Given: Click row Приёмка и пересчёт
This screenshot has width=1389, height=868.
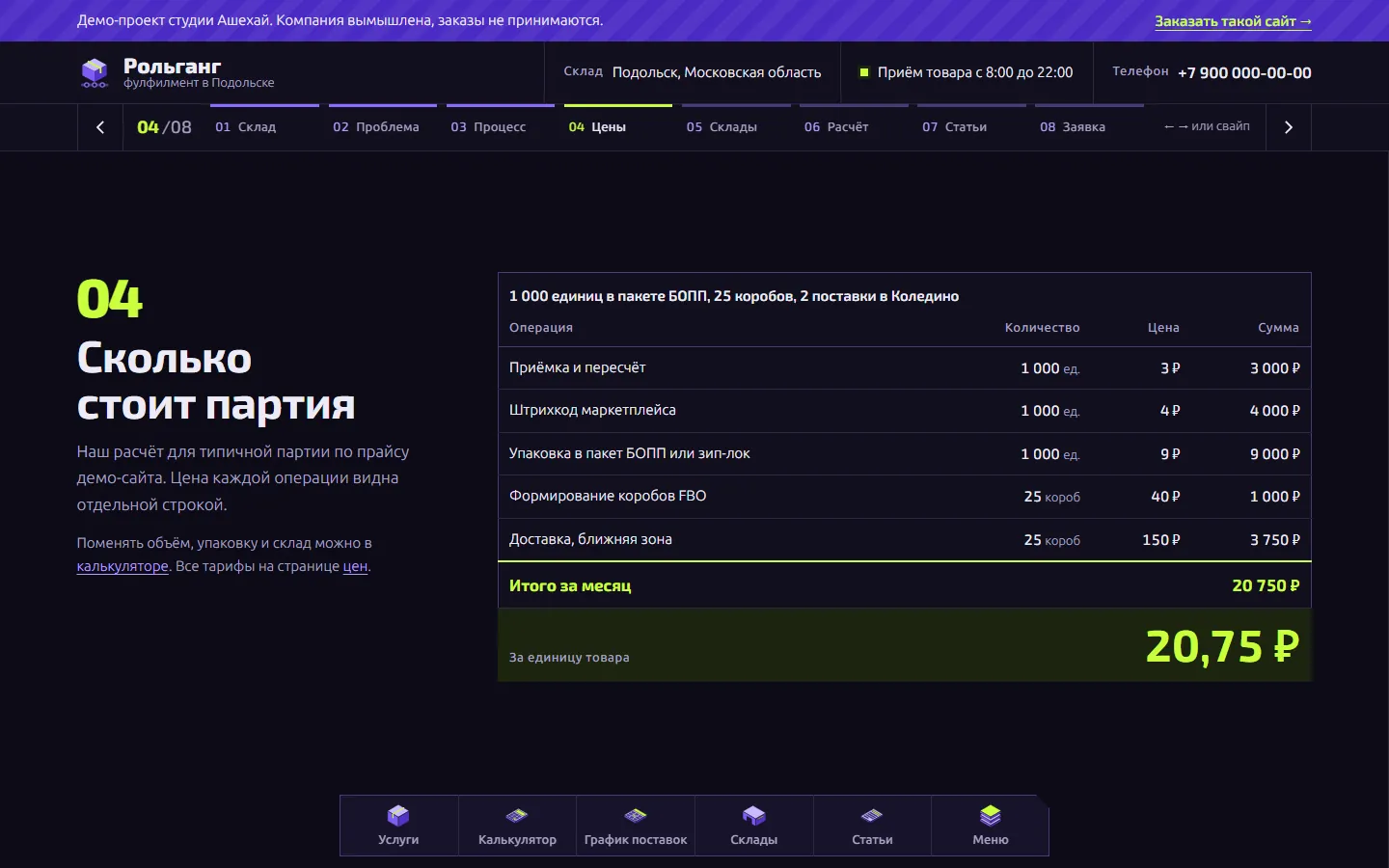Looking at the screenshot, I should 904,367.
